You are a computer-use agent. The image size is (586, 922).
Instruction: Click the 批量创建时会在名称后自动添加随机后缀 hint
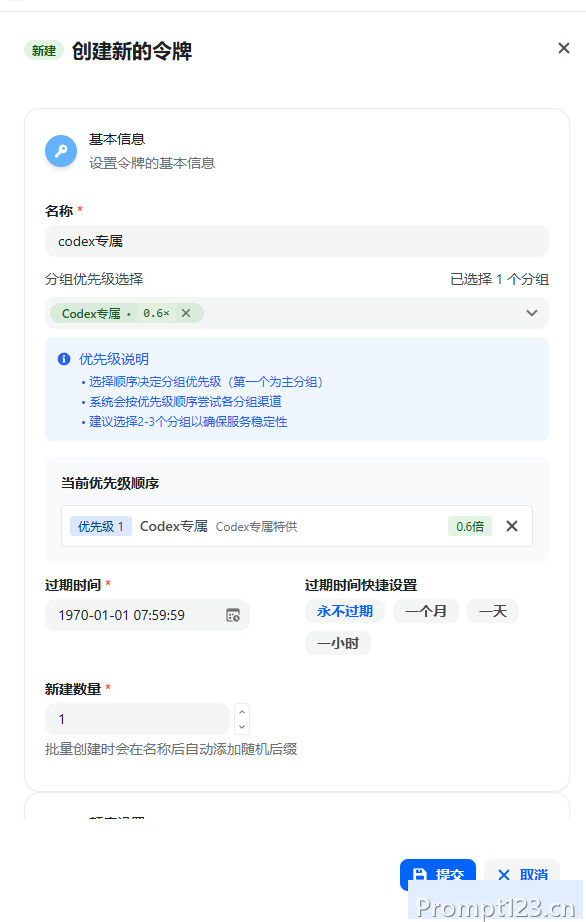171,749
